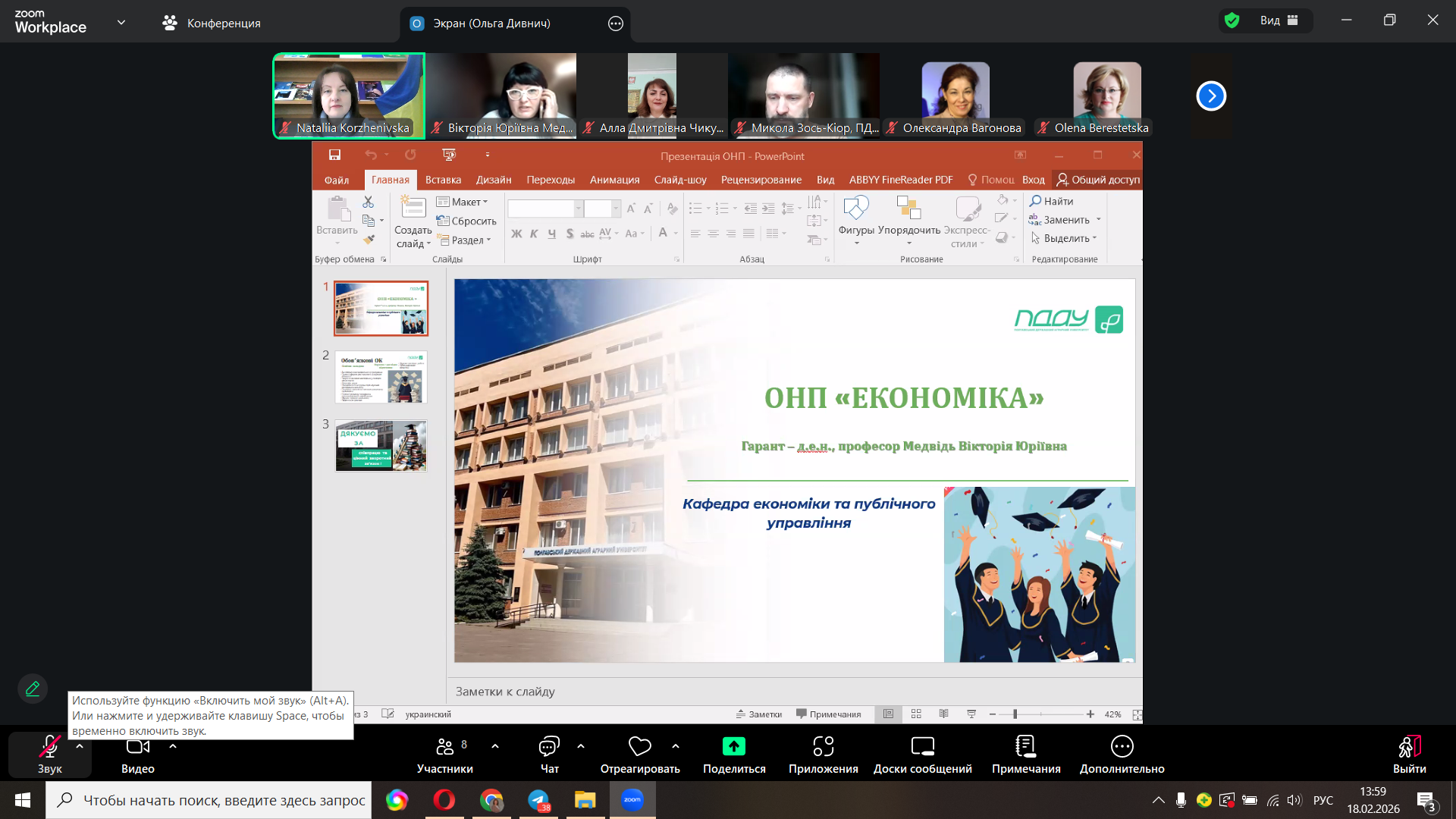Image resolution: width=1456 pixels, height=819 pixels.
Task: Click the annotation pencil icon
Action: pyautogui.click(x=33, y=689)
